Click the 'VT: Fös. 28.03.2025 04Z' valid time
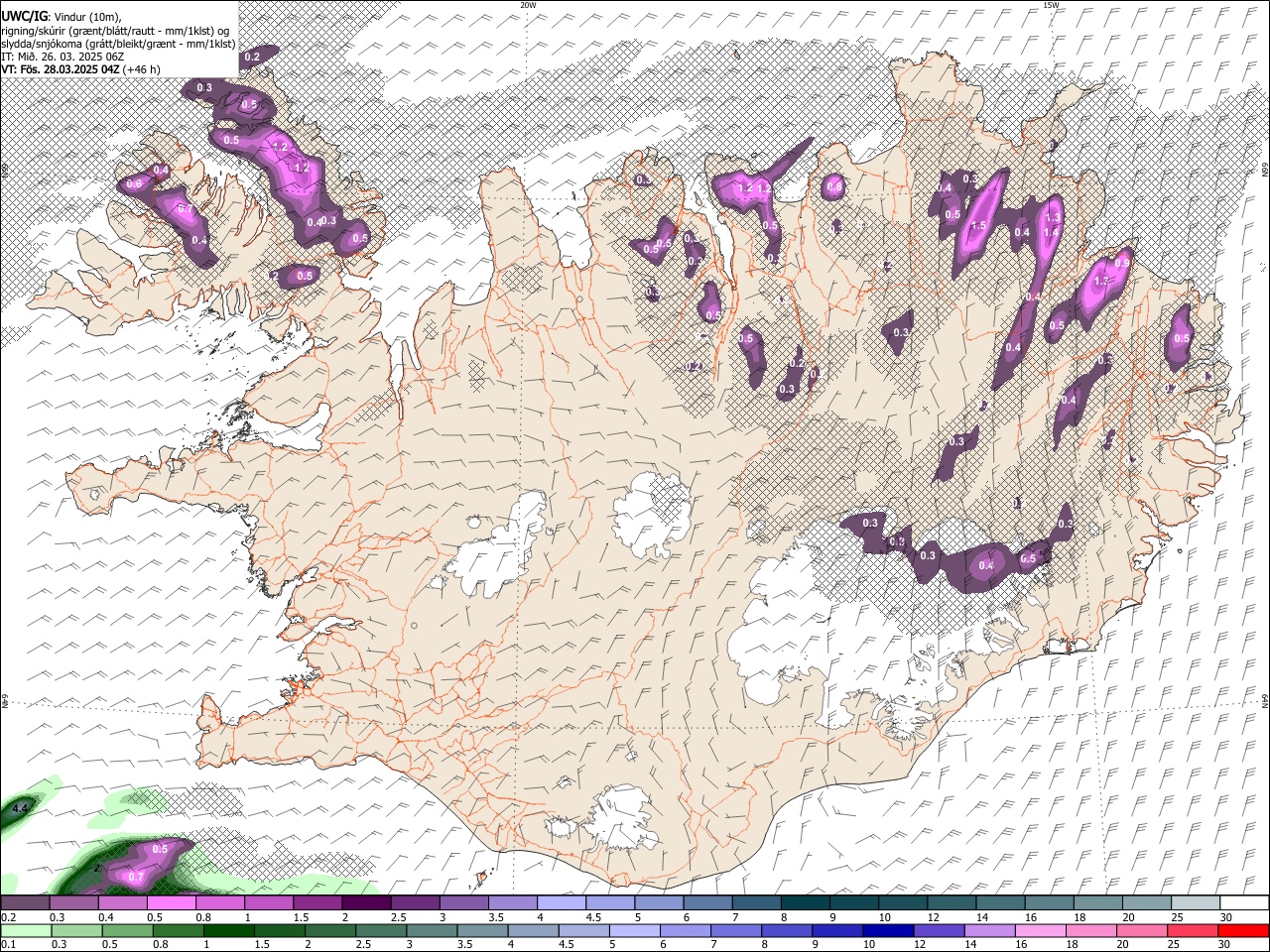1270x952 pixels. (x=61, y=69)
